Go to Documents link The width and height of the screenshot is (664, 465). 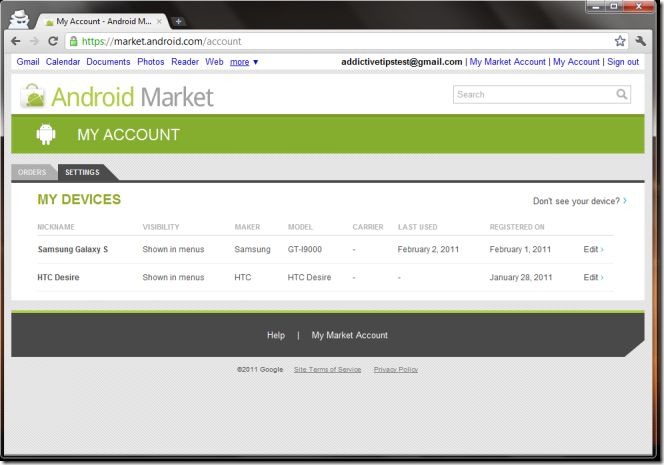pyautogui.click(x=108, y=62)
